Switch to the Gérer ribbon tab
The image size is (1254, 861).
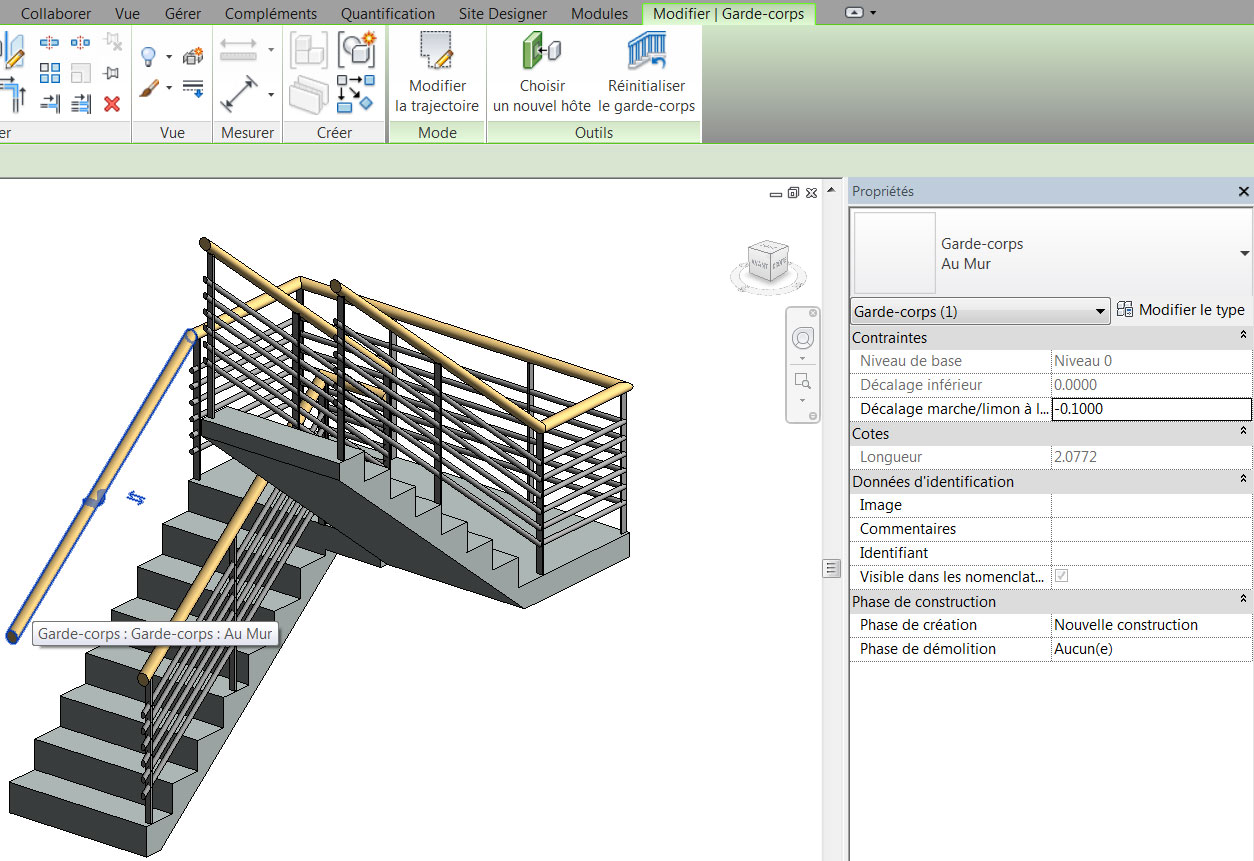pos(183,13)
